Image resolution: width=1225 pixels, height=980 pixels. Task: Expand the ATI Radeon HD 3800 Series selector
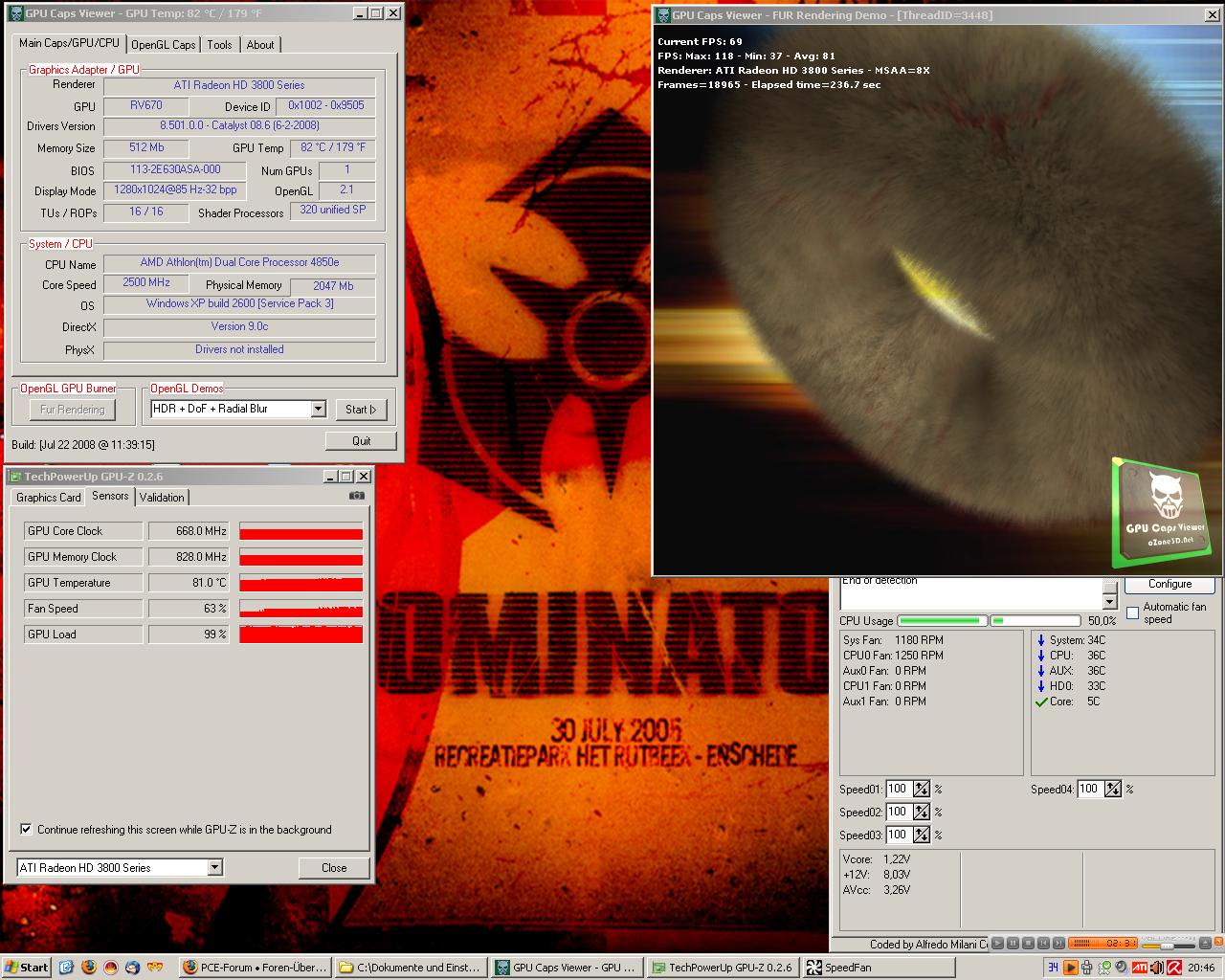(x=214, y=868)
